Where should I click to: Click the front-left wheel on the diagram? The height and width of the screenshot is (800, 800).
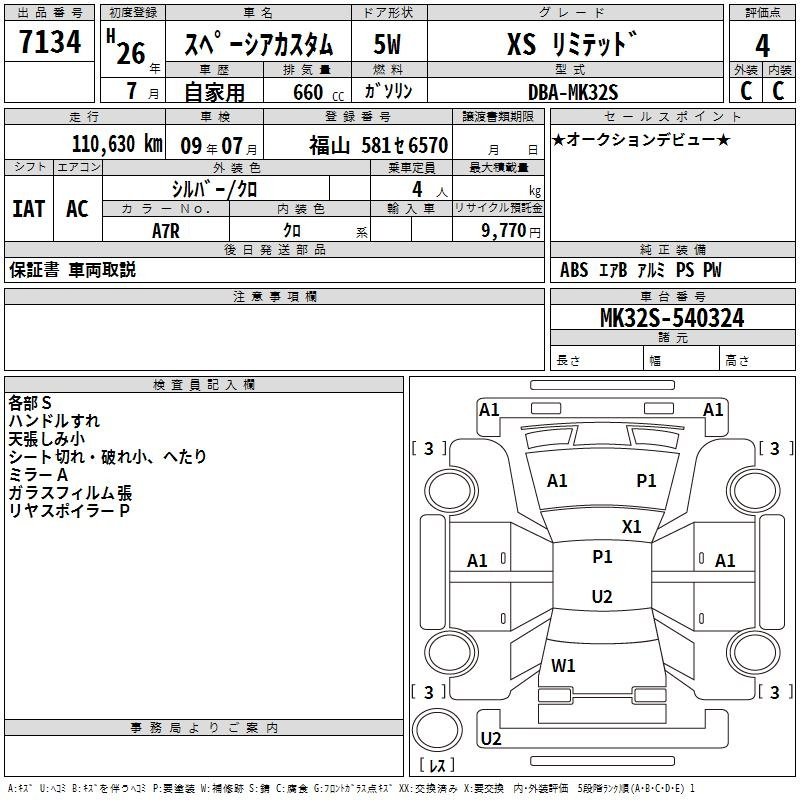[451, 491]
